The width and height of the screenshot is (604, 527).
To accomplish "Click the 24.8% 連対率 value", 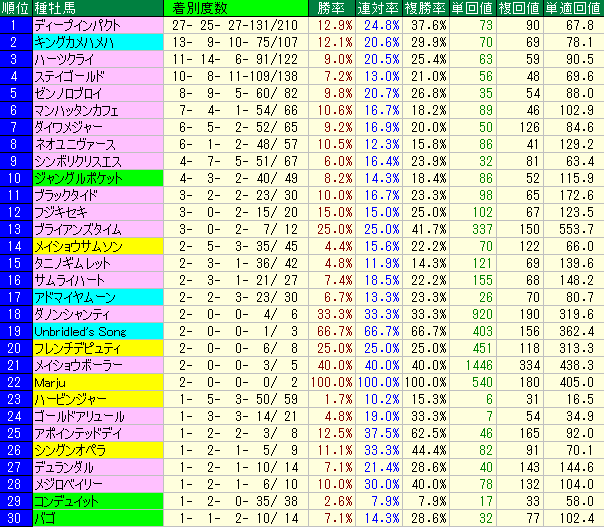I will click(382, 25).
